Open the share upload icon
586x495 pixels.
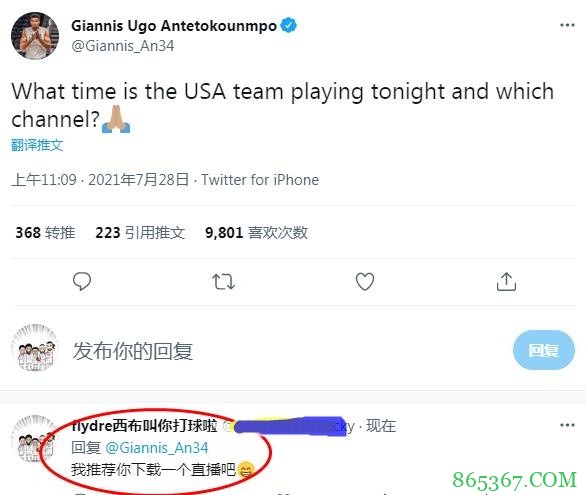[x=506, y=282]
